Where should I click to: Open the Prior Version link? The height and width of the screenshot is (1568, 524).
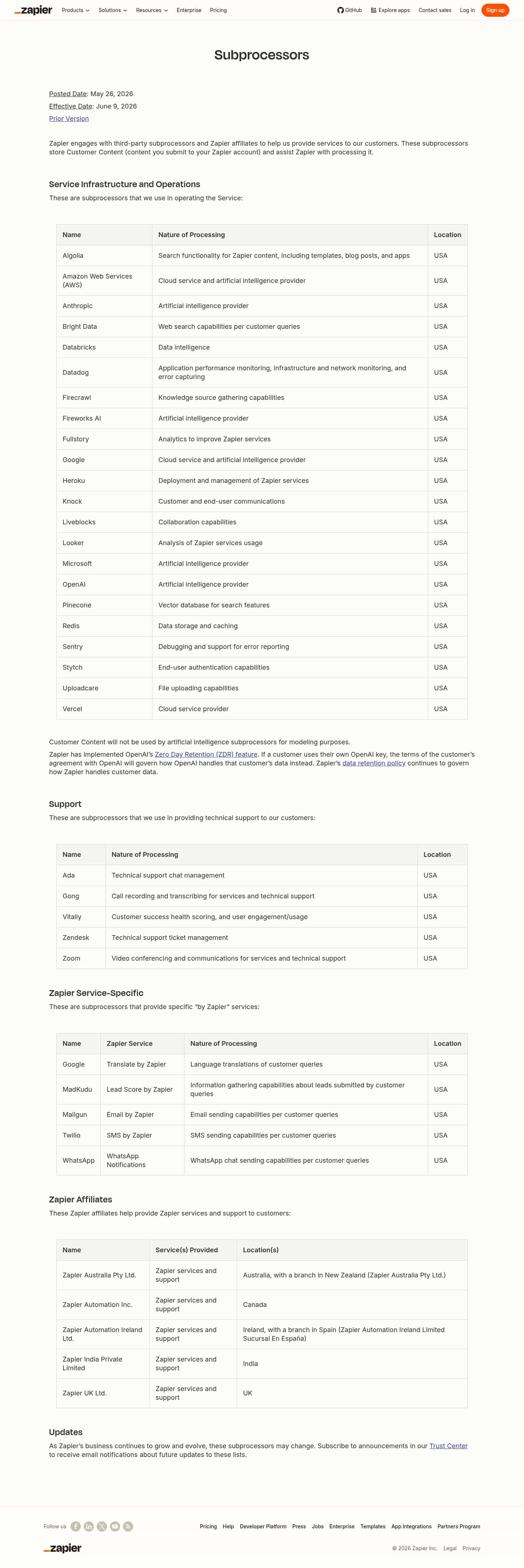click(69, 119)
